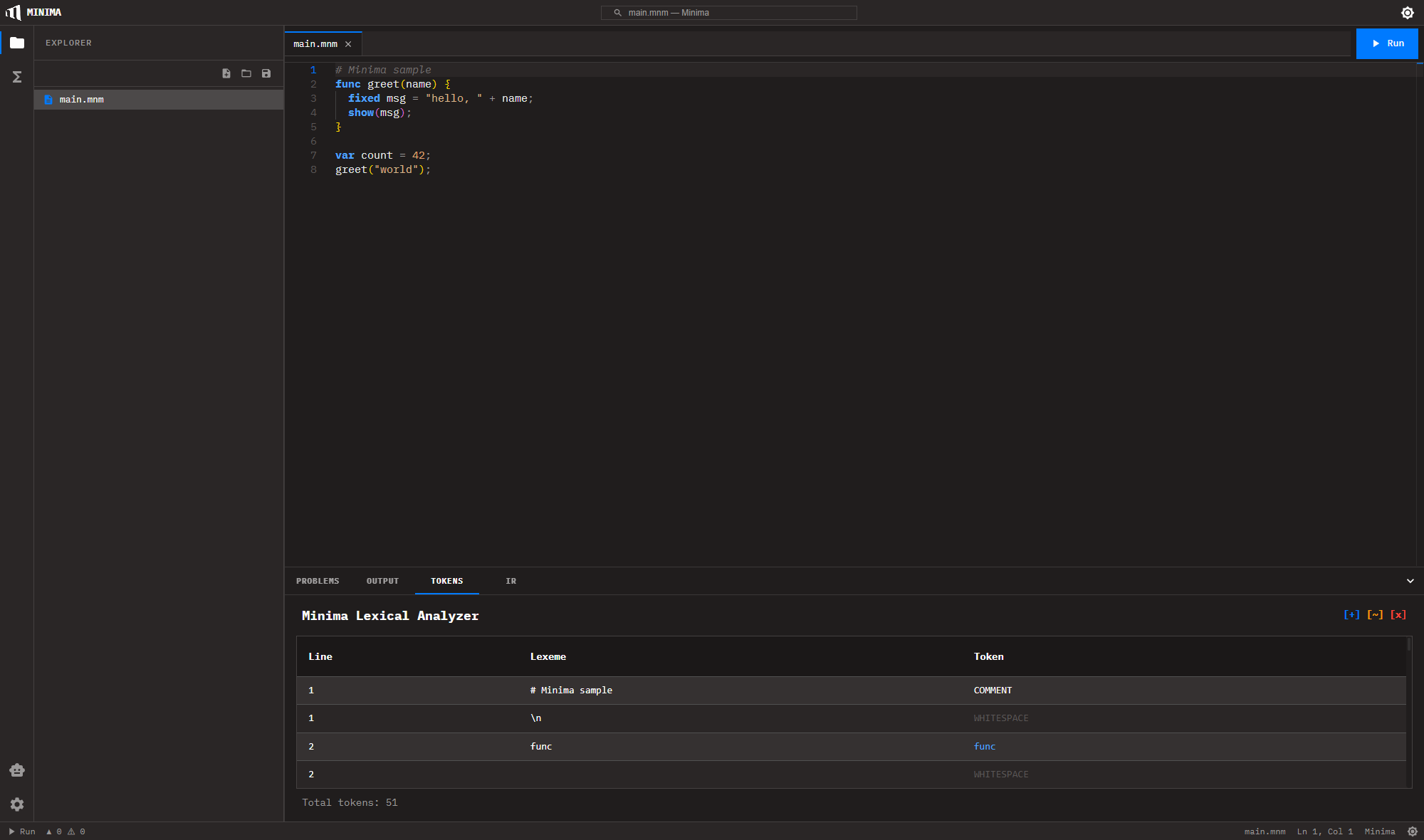
Task: Click the tokens table scrollbar
Action: point(1409,644)
